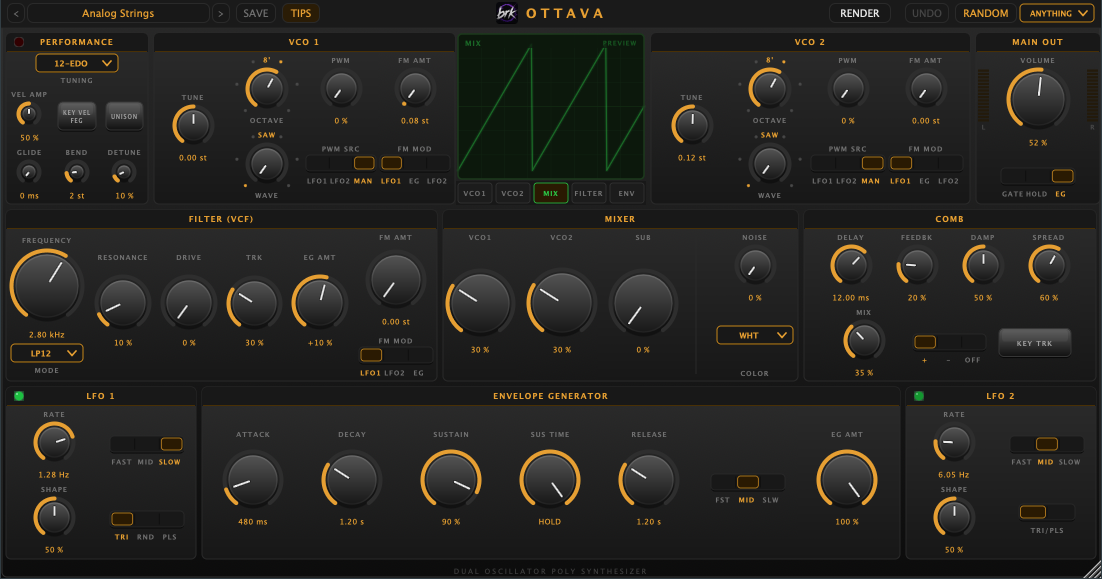This screenshot has width=1102, height=579.
Task: Open the LP12 filter mode dropdown
Action: click(47, 353)
